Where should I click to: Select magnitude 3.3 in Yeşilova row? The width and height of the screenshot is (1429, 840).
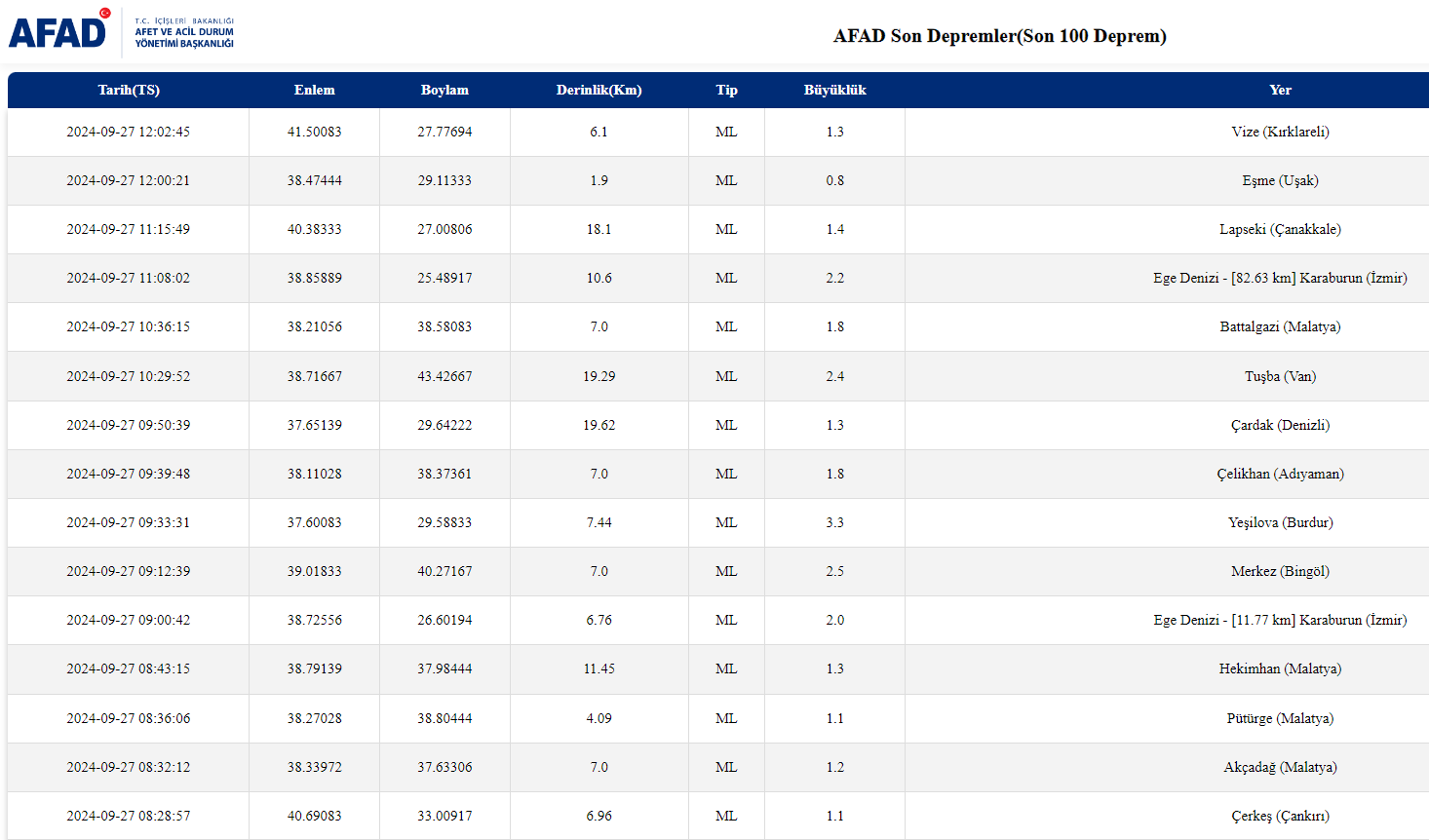tap(835, 522)
